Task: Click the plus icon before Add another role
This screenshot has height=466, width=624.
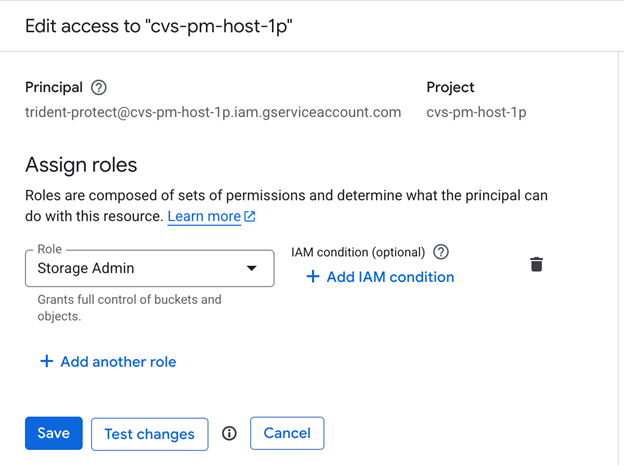Action: [46, 362]
